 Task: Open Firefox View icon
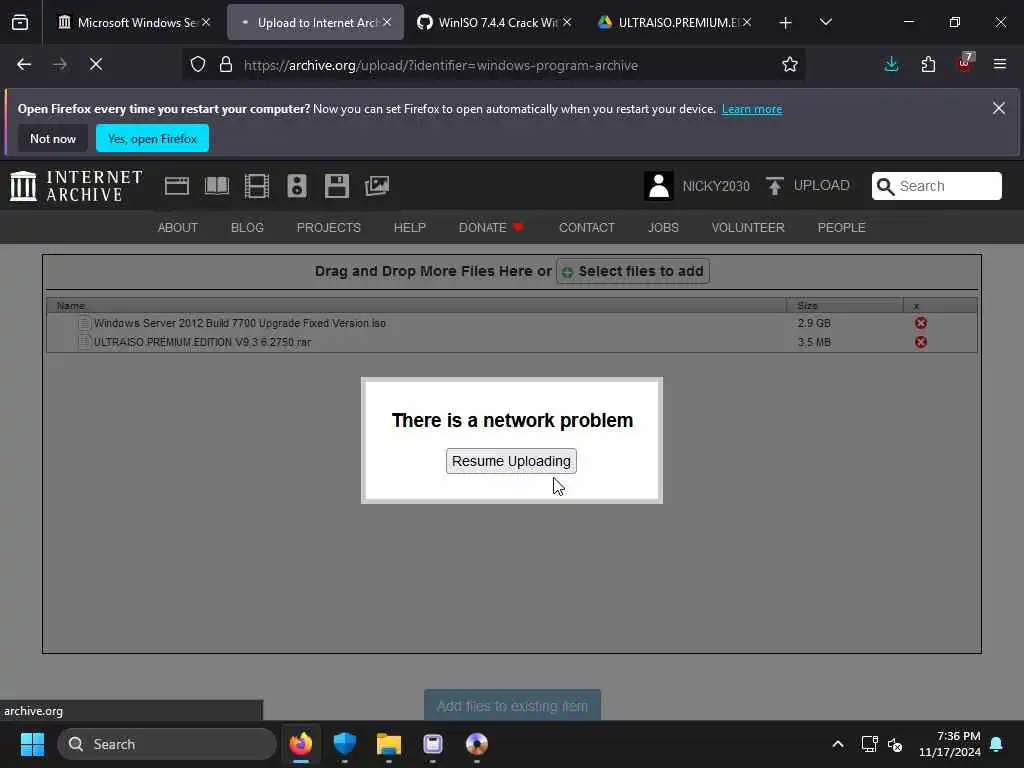coord(20,23)
